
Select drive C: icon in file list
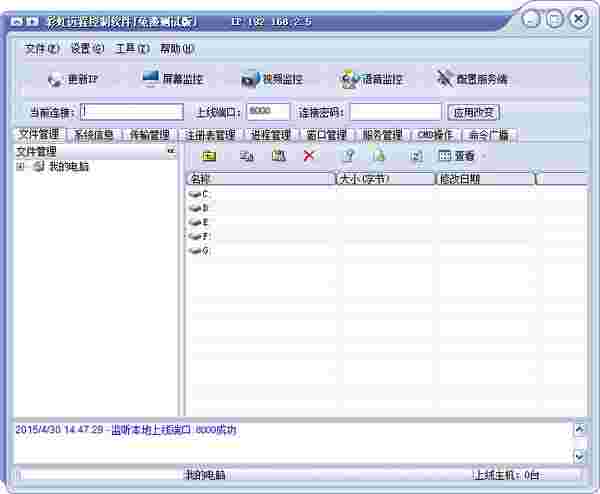click(x=195, y=194)
